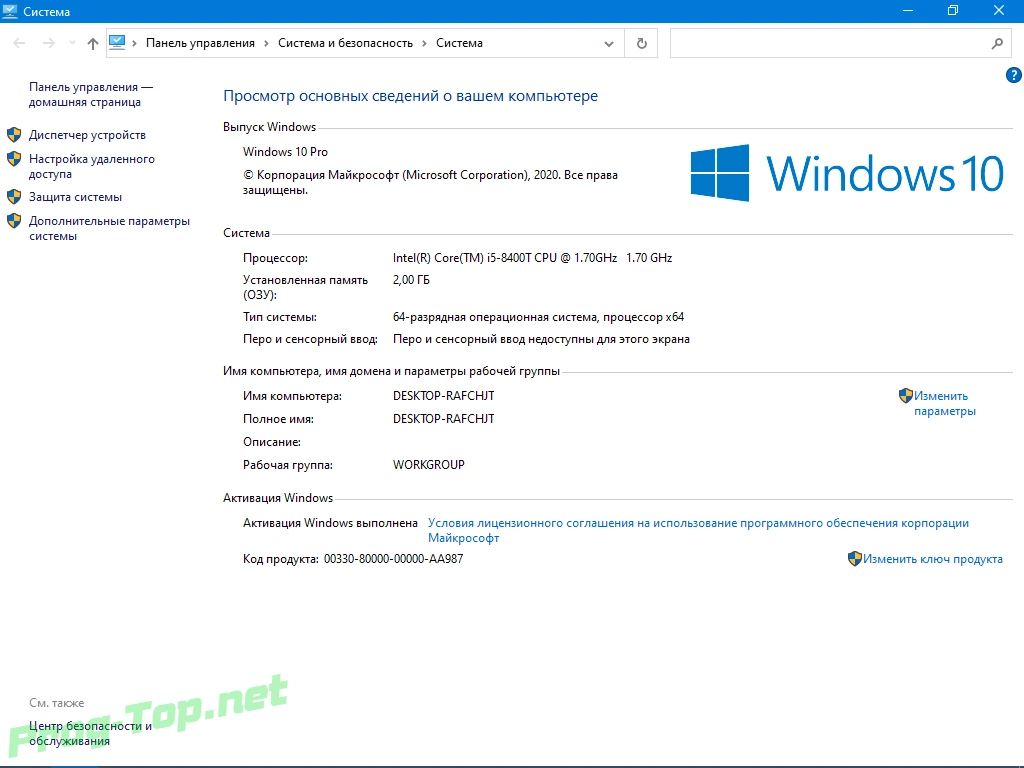Click shield icon next to Изменить параметры
1024x768 pixels.
click(x=905, y=395)
